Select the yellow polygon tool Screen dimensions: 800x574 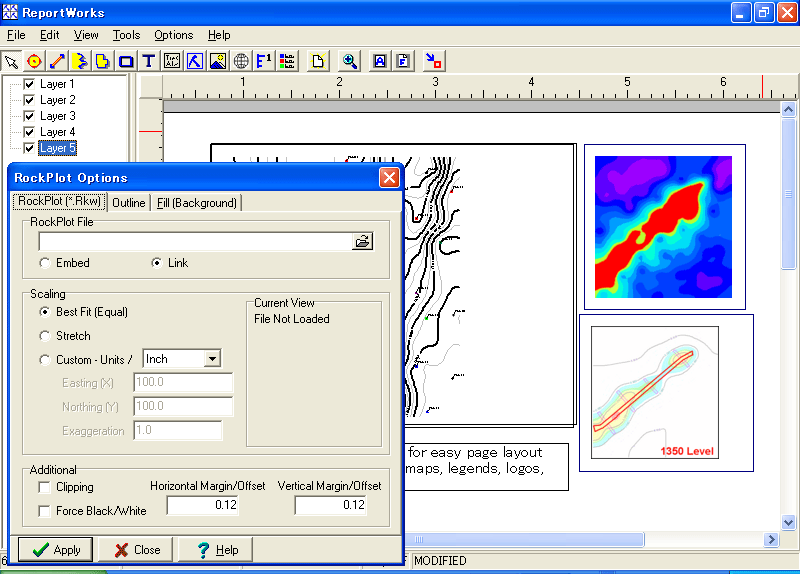103,62
